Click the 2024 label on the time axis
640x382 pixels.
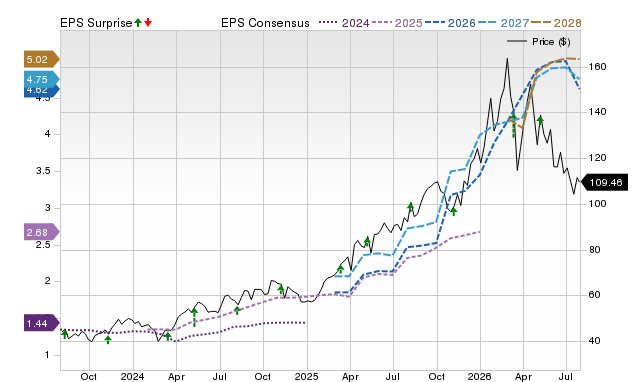point(132,376)
